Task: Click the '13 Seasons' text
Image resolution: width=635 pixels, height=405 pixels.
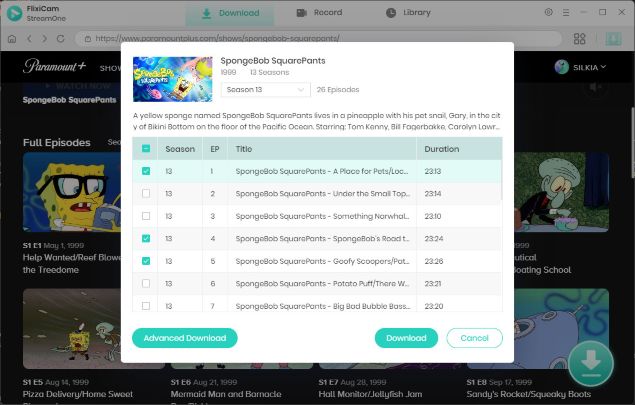Action: coord(269,72)
